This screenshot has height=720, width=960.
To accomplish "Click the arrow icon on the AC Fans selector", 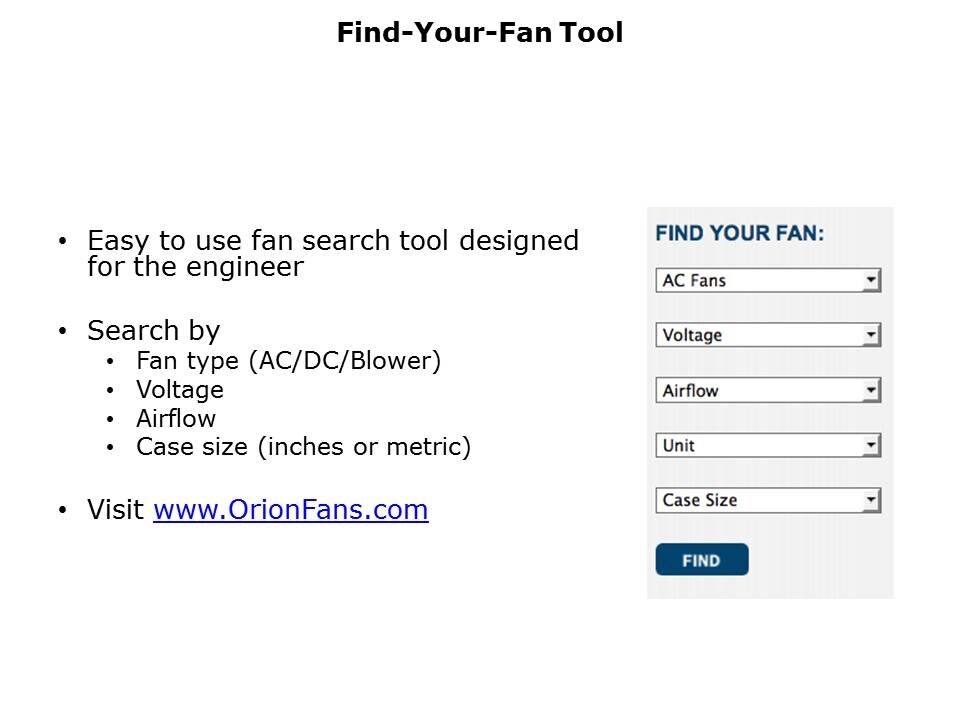I will pos(872,280).
